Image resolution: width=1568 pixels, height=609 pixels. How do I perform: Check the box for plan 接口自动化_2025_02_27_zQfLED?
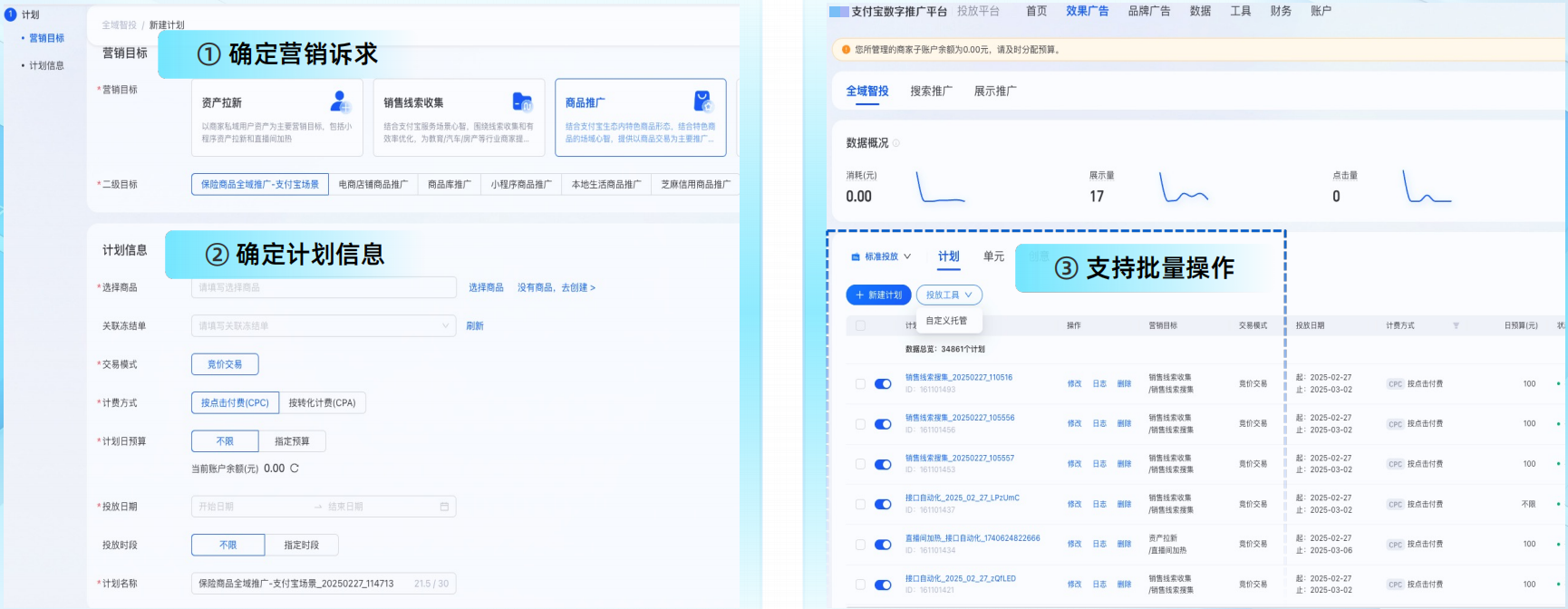(860, 585)
